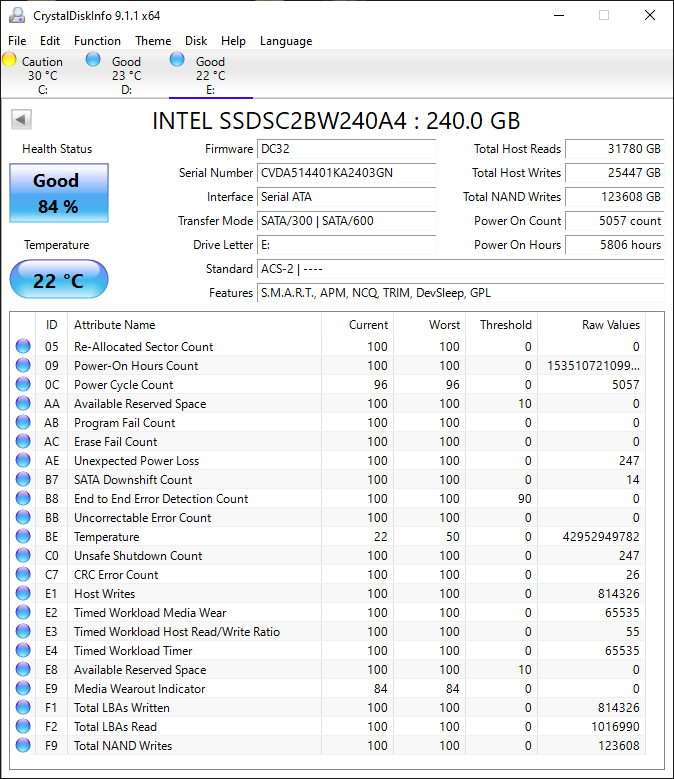The width and height of the screenshot is (674, 779).
Task: Open the Language menu
Action: 286,41
